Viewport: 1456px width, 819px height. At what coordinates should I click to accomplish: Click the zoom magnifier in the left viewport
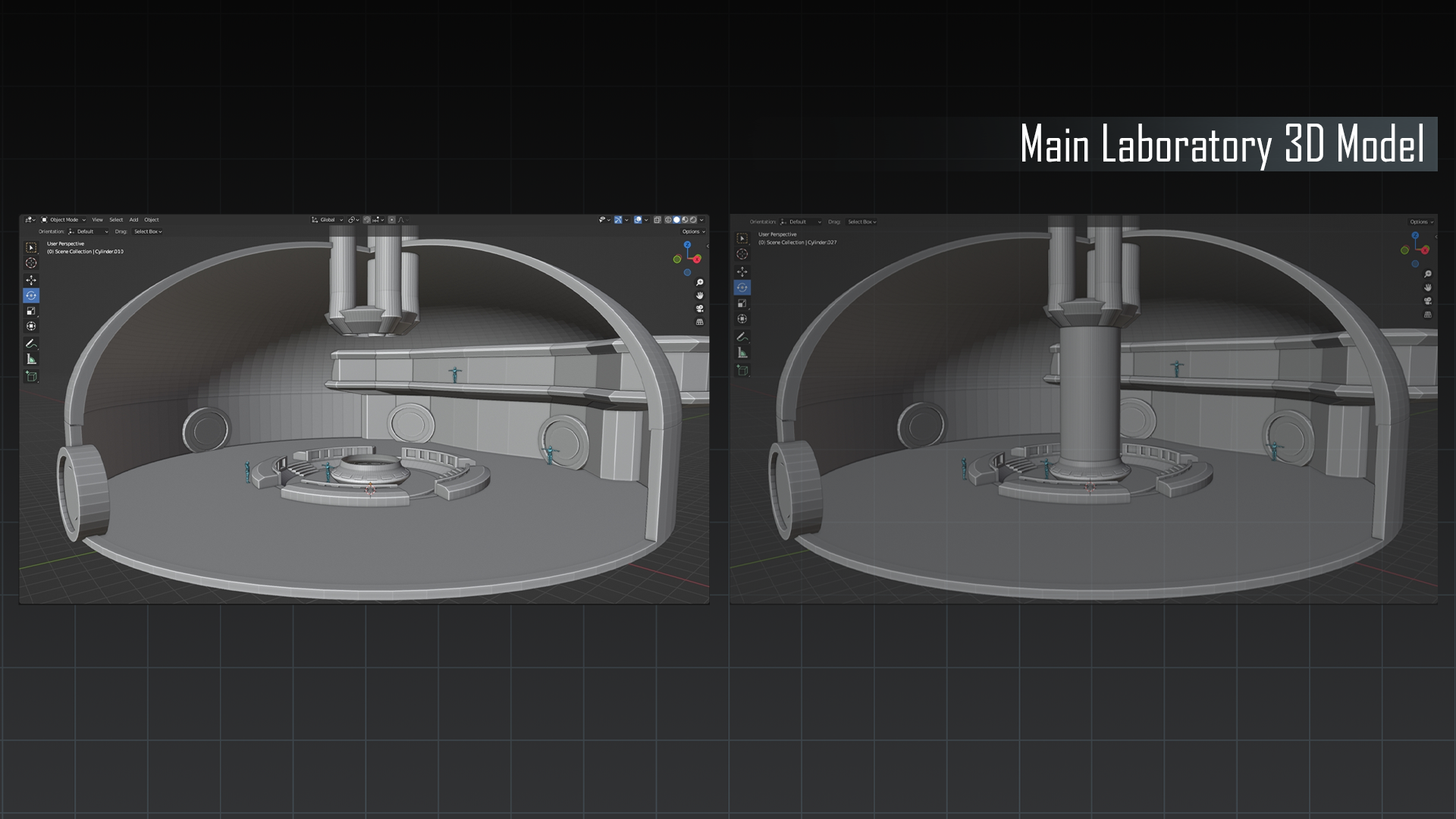click(699, 282)
